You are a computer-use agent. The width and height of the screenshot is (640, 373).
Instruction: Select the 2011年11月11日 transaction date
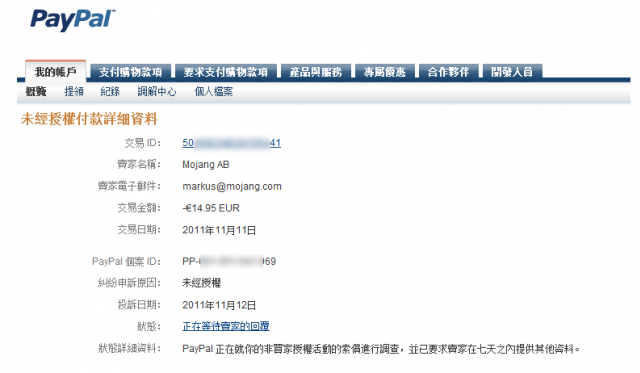219,230
